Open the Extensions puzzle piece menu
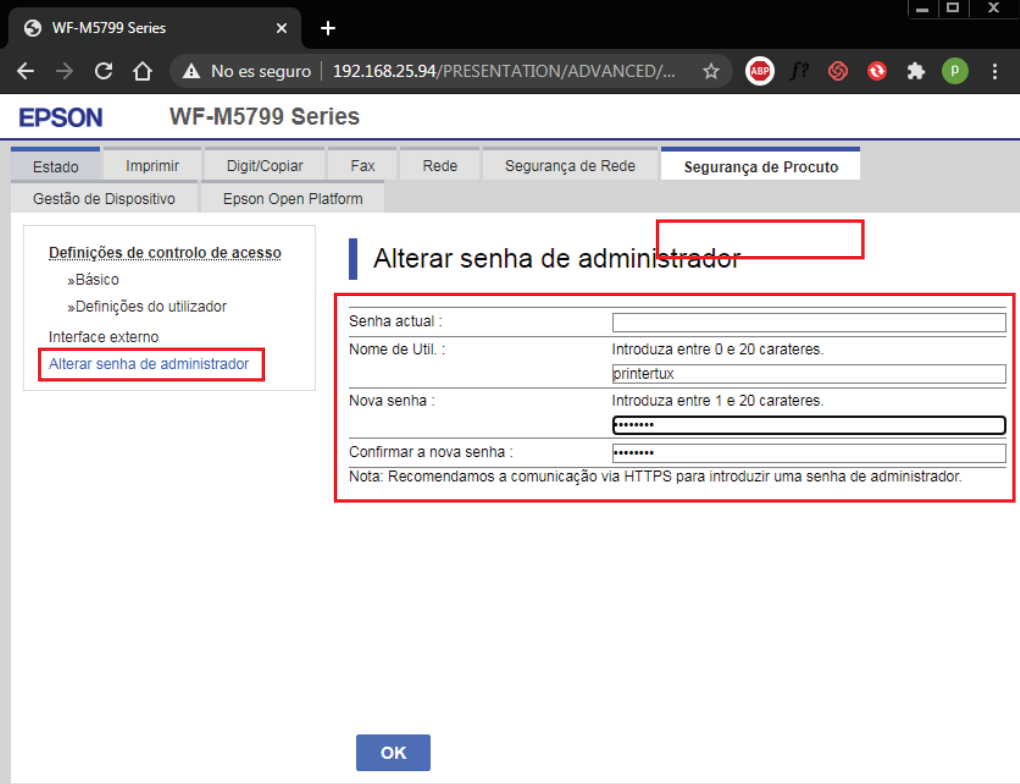 click(915, 71)
